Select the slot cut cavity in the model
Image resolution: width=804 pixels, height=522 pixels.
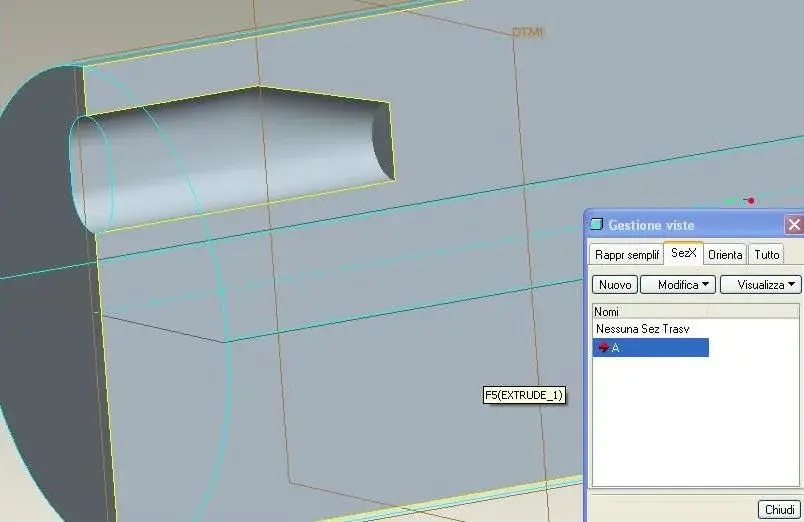click(x=231, y=159)
